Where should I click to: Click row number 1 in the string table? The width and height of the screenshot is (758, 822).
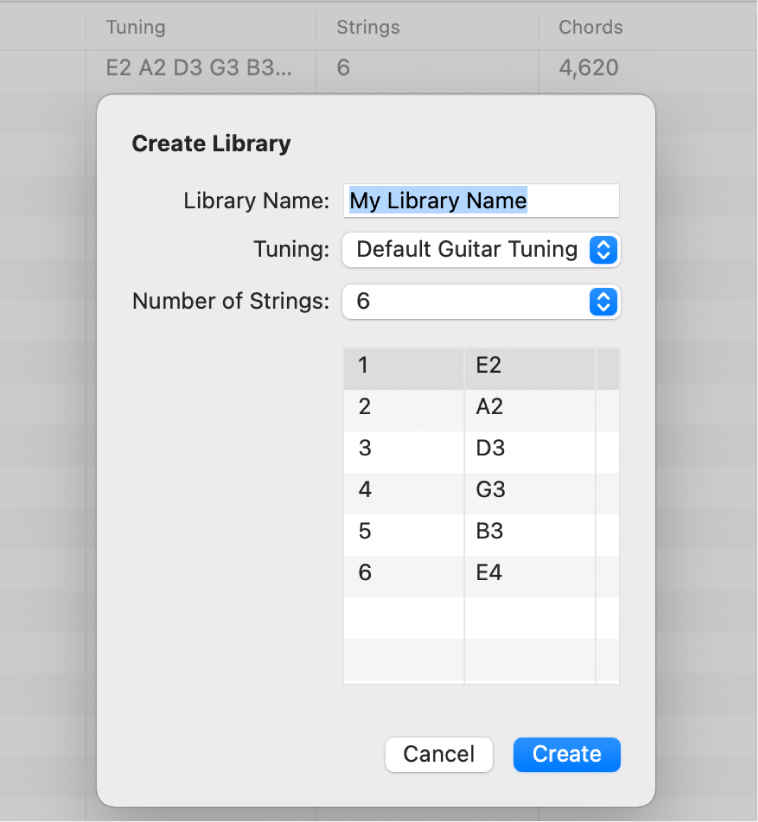coord(403,366)
